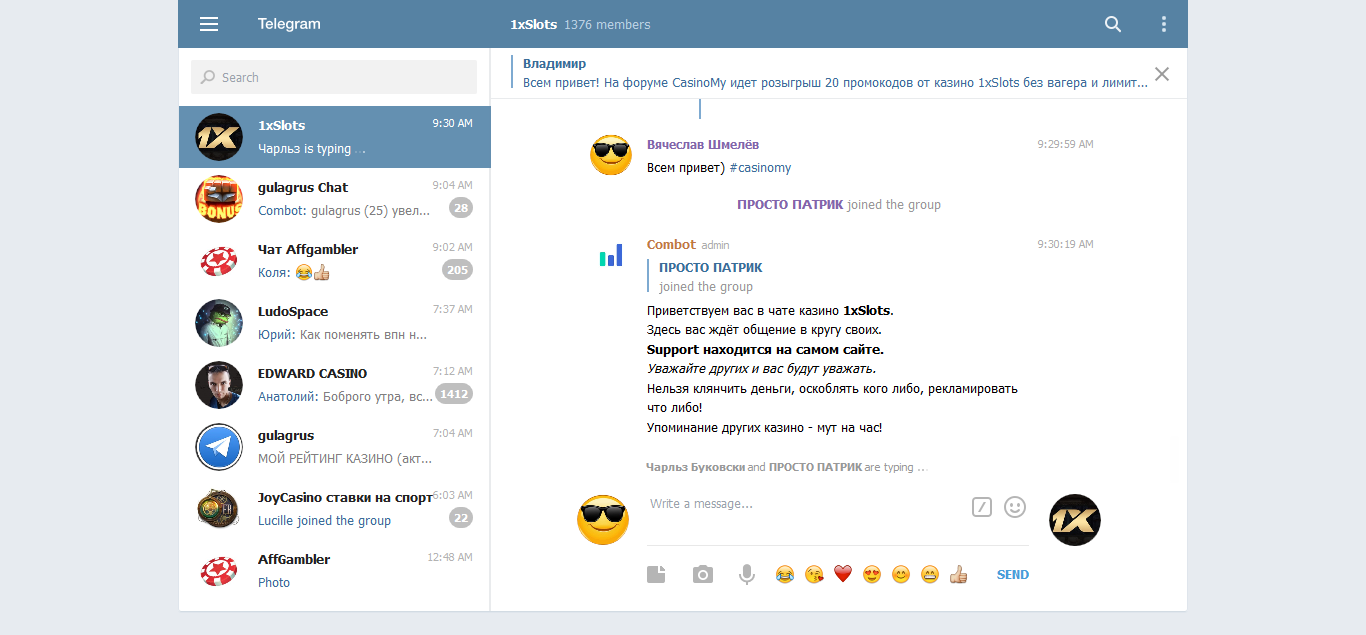Click the Search chats field
The width and height of the screenshot is (1366, 635).
[x=334, y=77]
